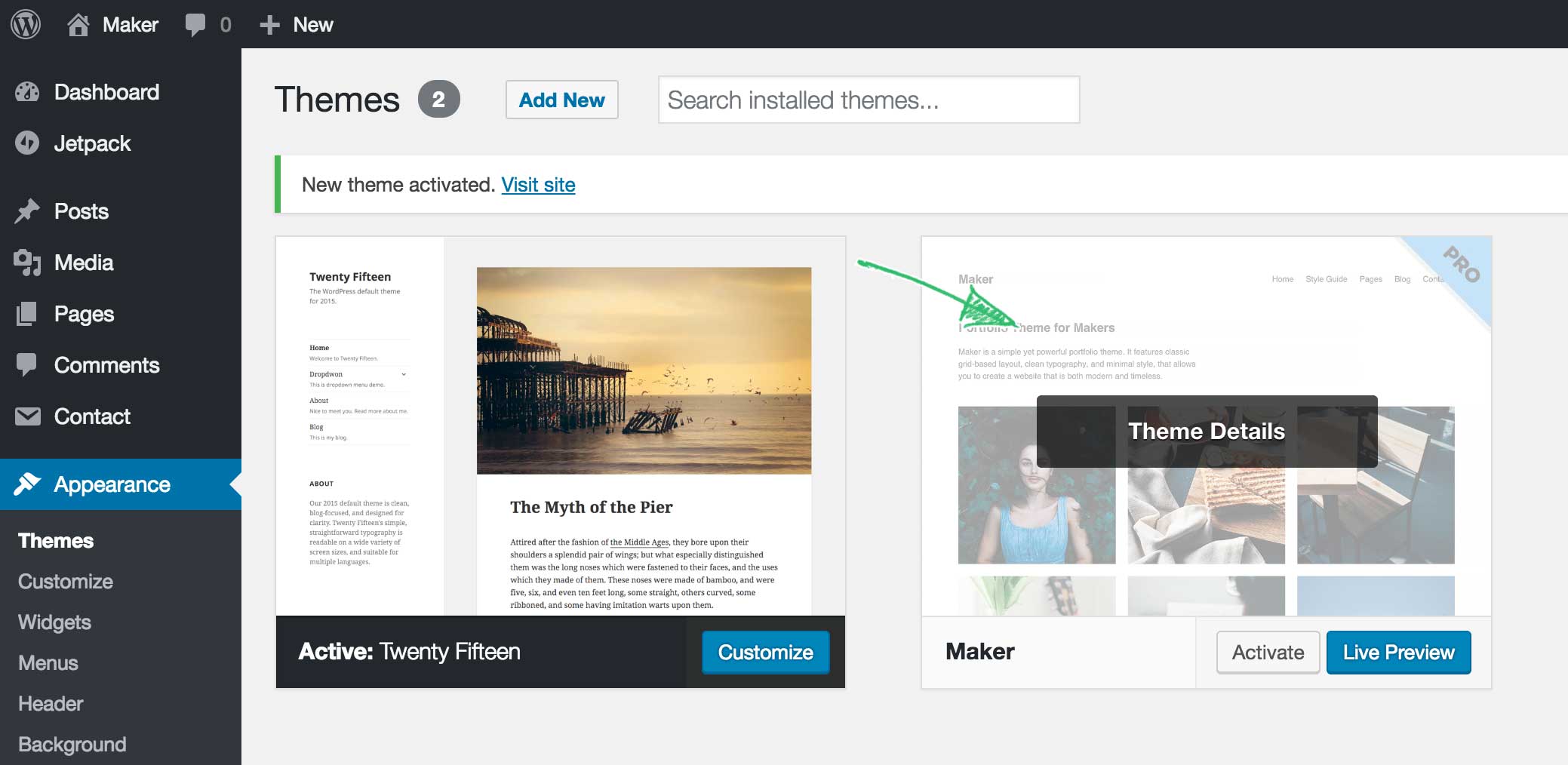Viewport: 1568px width, 765px height.
Task: Click the home icon beside Maker
Action: click(78, 25)
